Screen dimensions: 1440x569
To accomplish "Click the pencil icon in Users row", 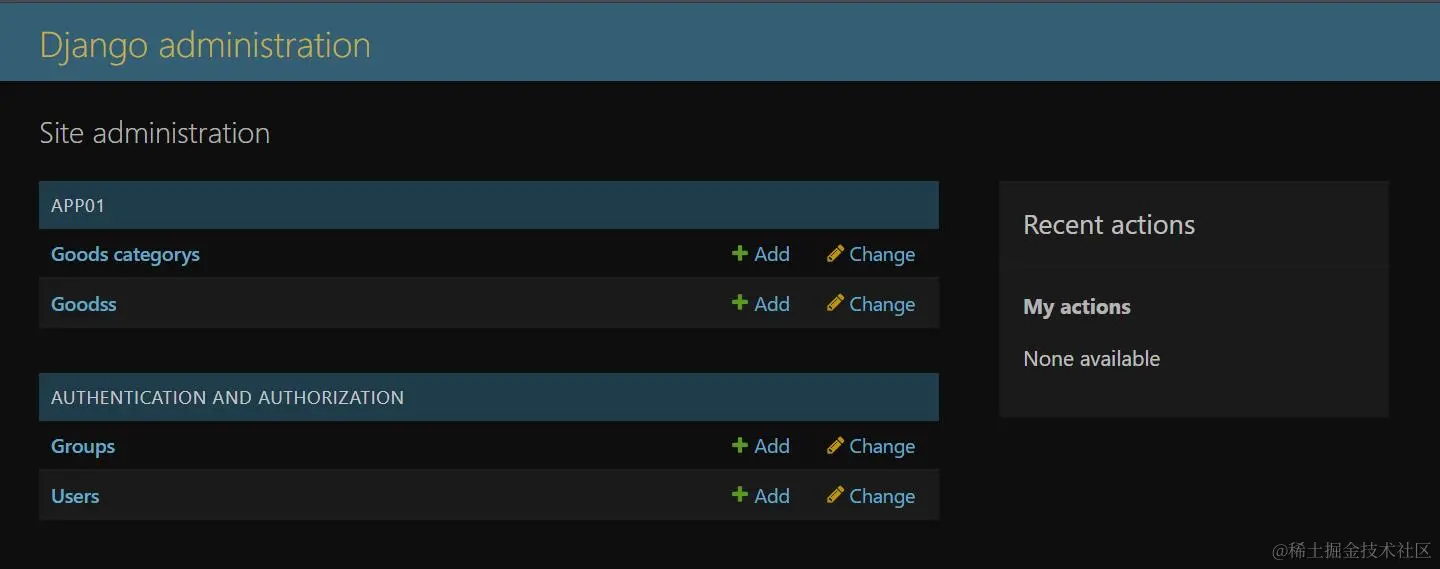I will pos(835,495).
